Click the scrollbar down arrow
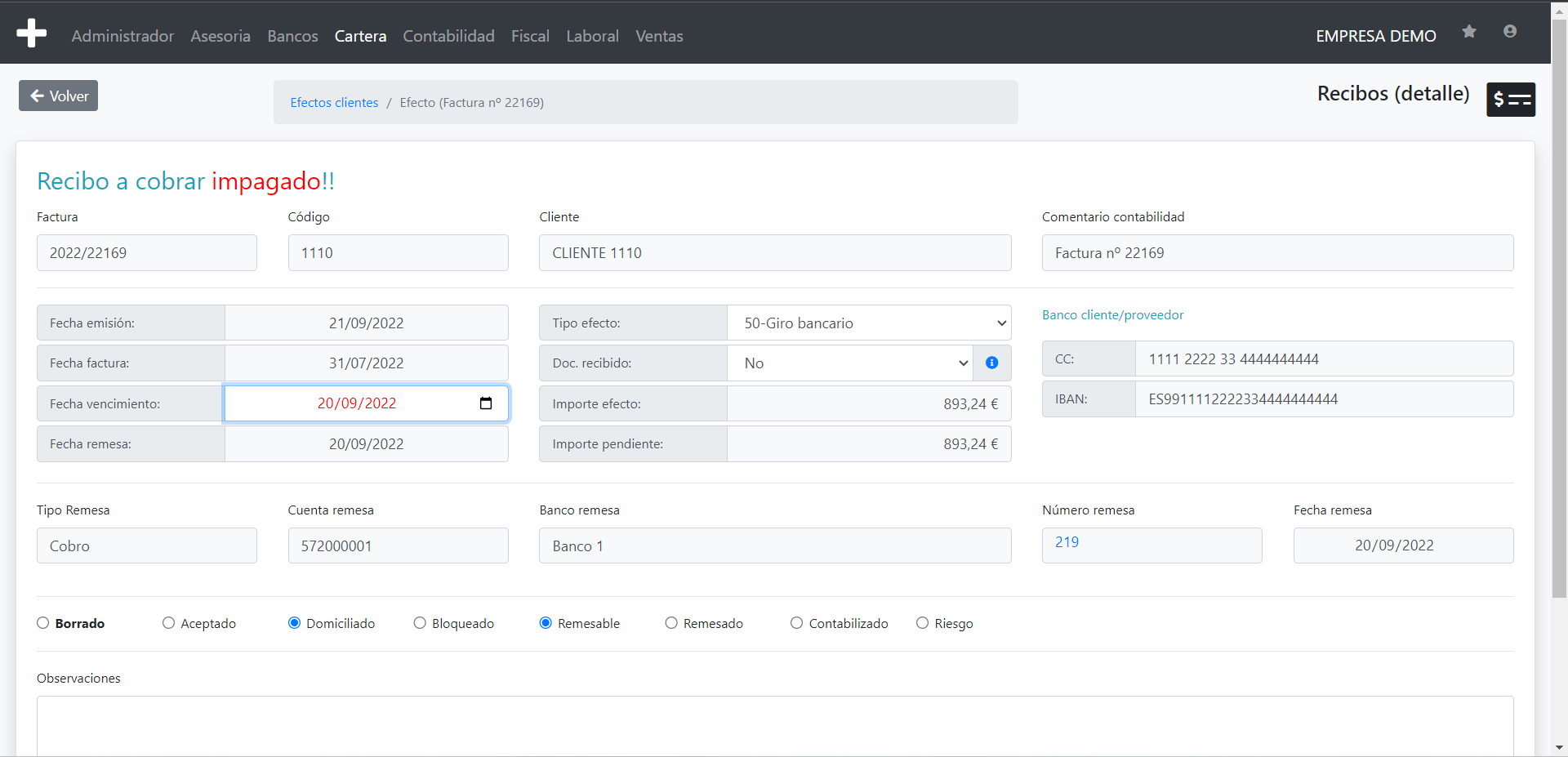The image size is (1568, 757). click(x=1559, y=747)
